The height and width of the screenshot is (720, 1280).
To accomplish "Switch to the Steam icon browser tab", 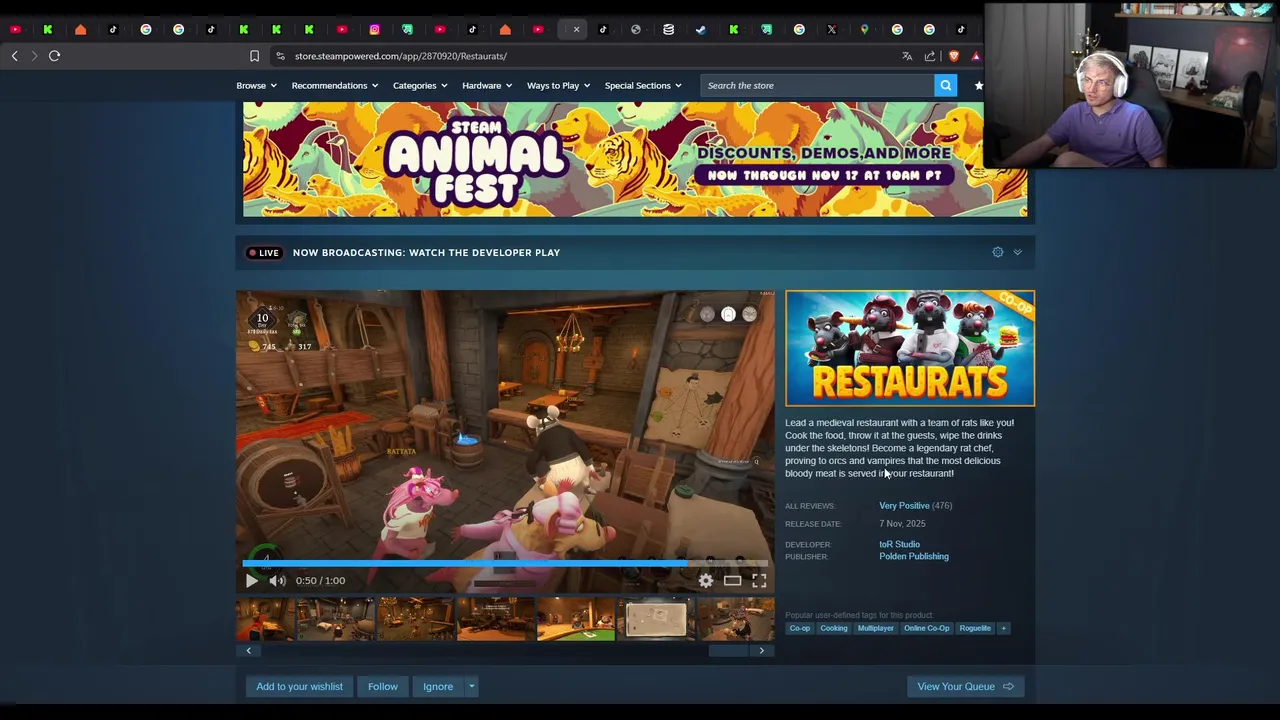I will tap(701, 29).
